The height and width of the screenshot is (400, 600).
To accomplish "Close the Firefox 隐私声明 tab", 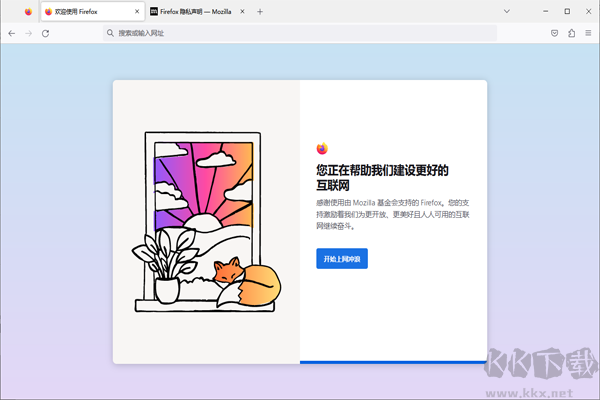I will [242, 12].
